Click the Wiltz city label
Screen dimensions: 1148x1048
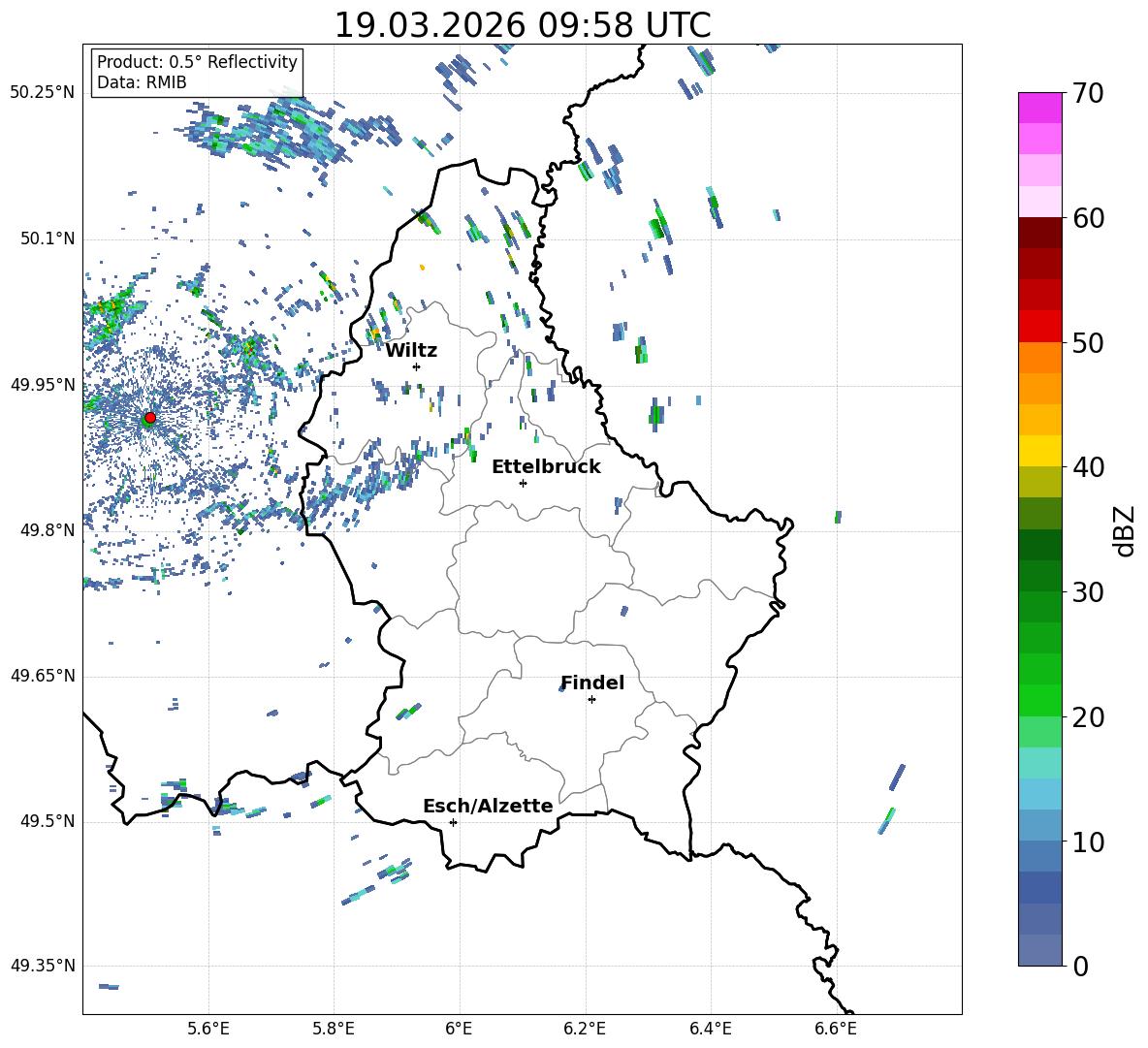[x=411, y=351]
